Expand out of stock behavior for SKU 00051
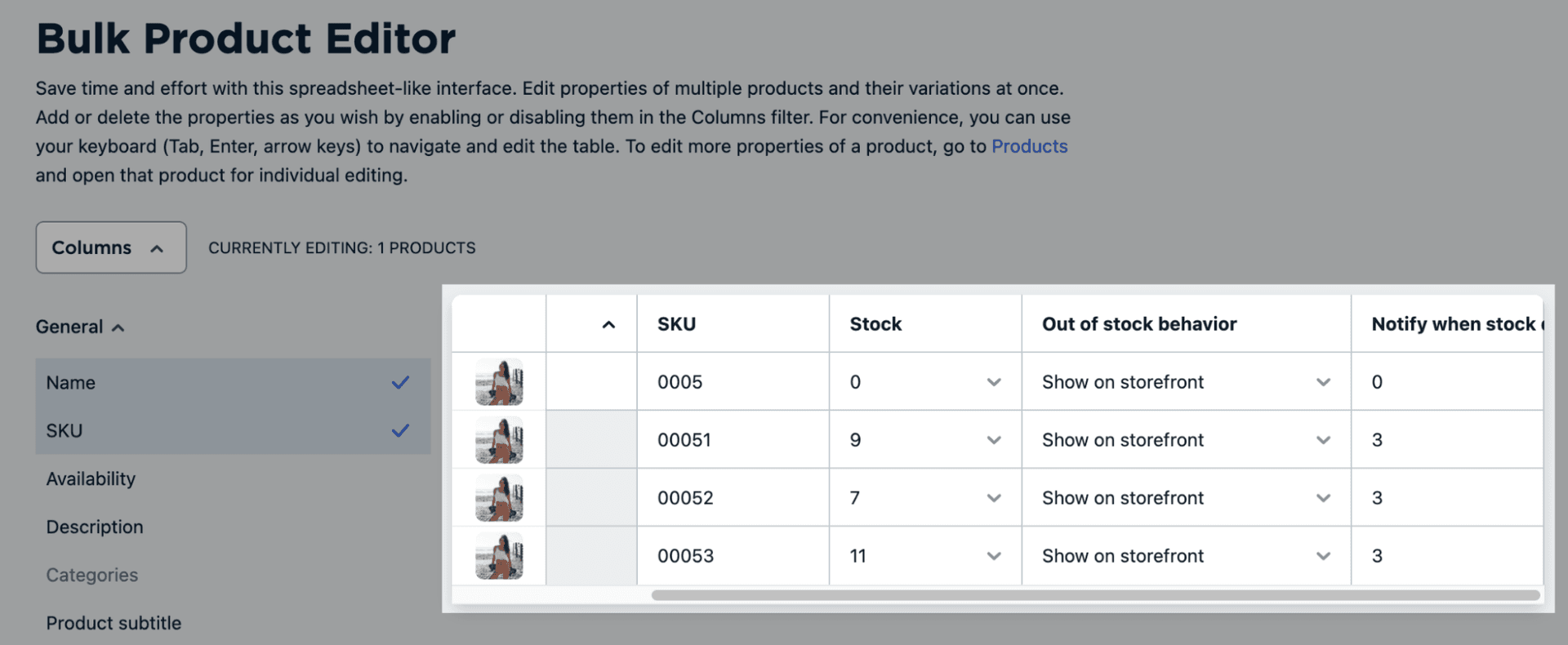 tap(1323, 440)
